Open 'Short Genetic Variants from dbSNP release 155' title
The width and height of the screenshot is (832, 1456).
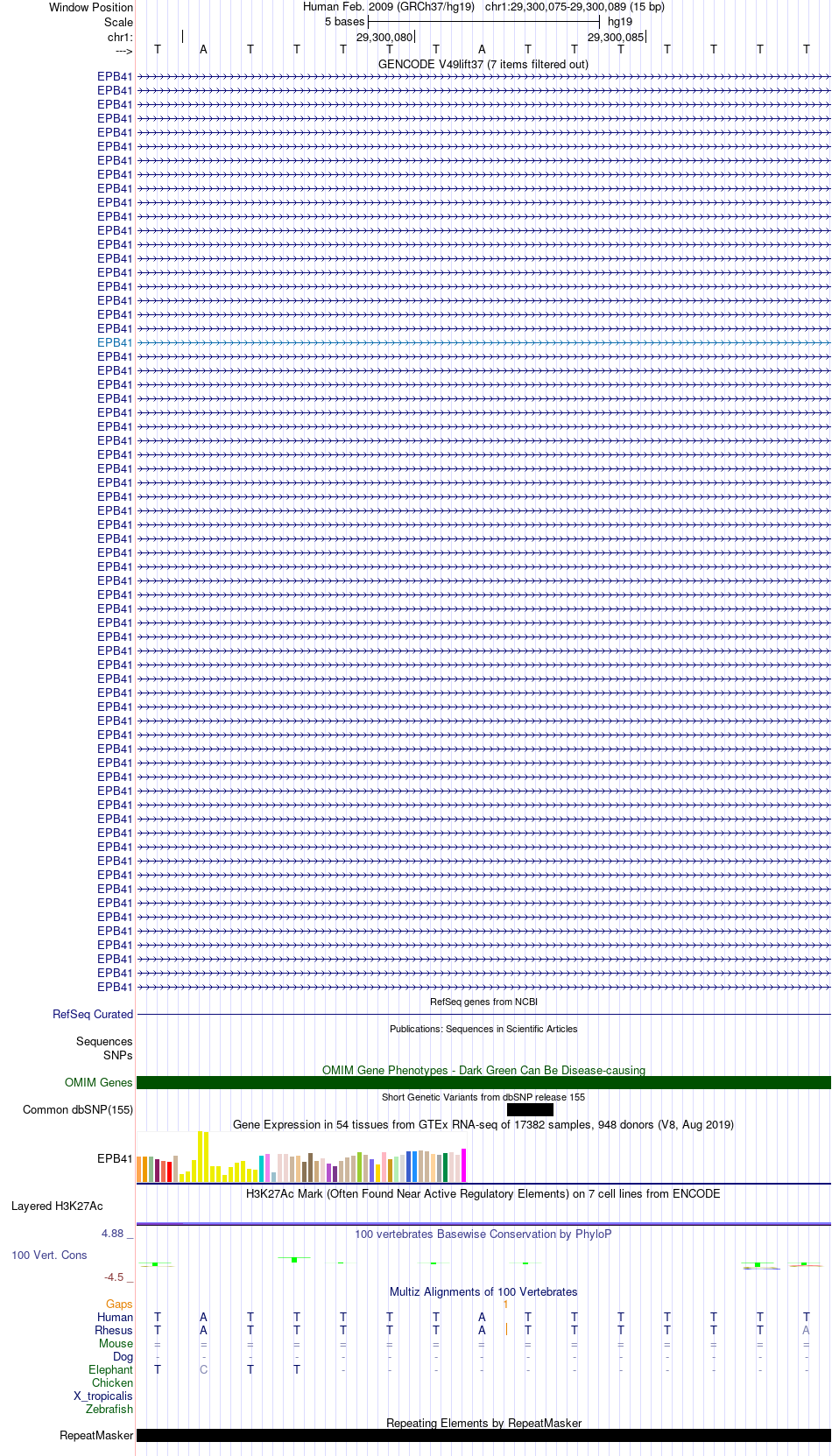point(483,1097)
